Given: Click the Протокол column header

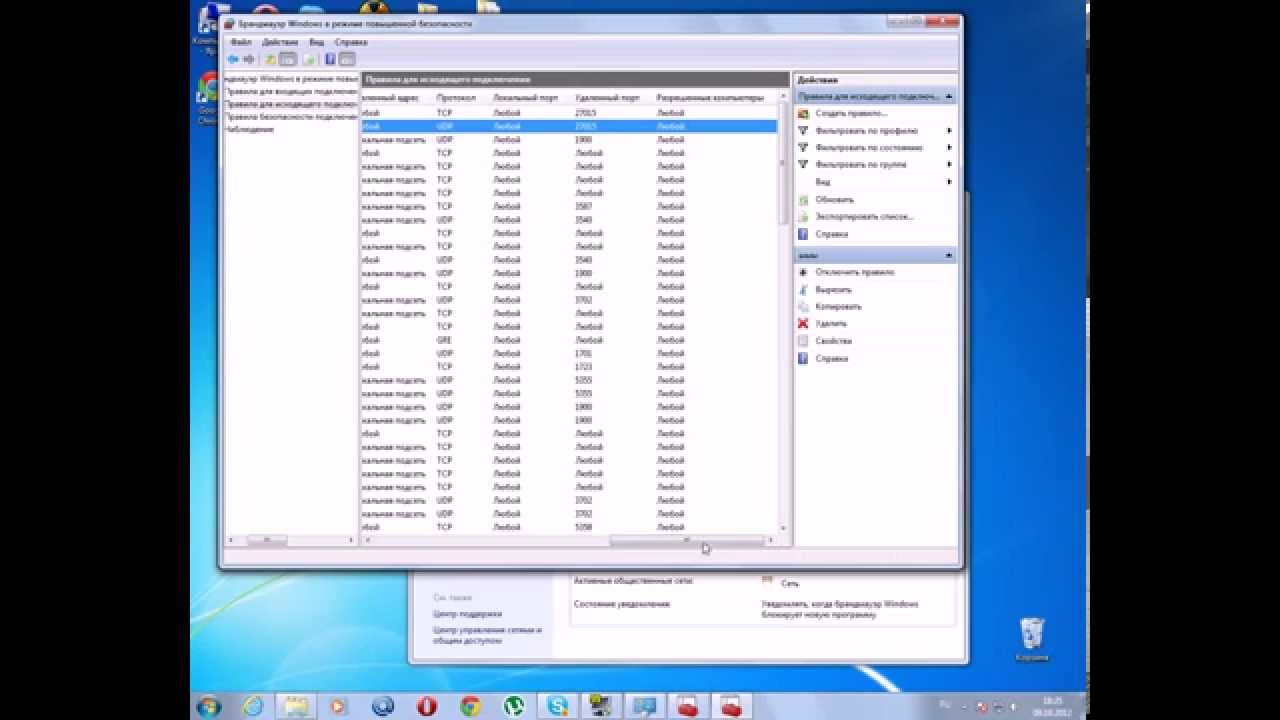Looking at the screenshot, I should tap(456, 98).
